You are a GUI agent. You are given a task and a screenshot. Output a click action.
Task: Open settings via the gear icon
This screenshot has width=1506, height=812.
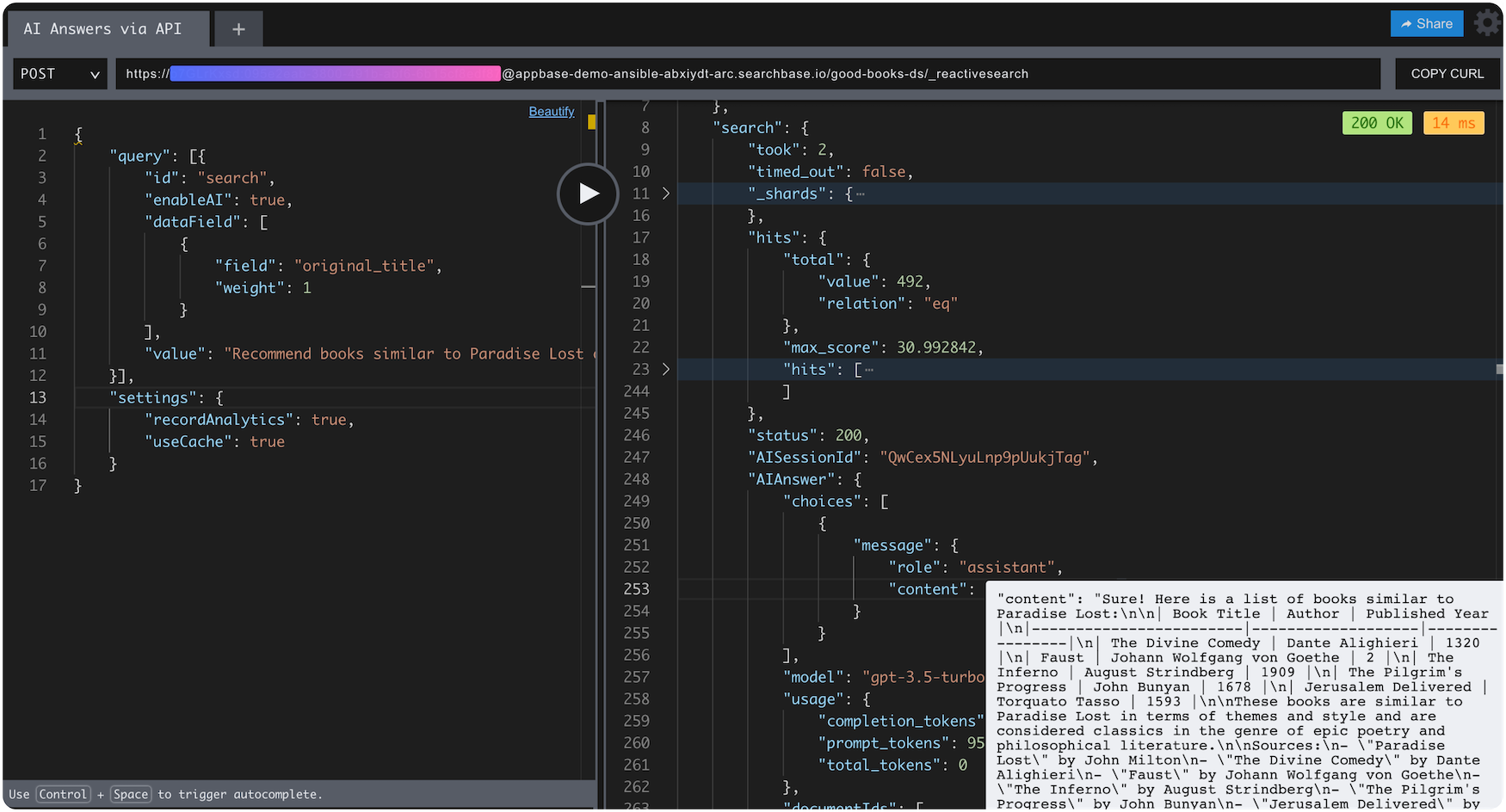tap(1488, 23)
